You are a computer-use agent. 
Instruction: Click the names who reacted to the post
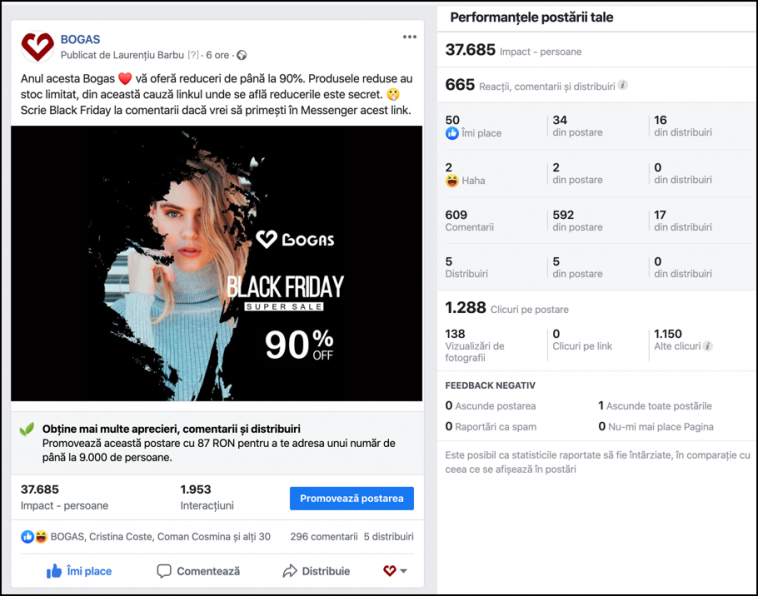160,537
